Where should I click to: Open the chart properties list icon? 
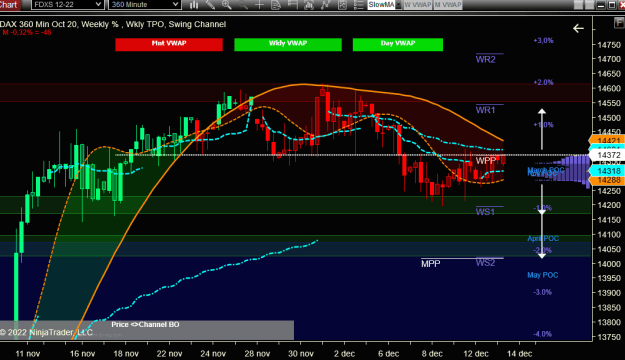(358, 5)
